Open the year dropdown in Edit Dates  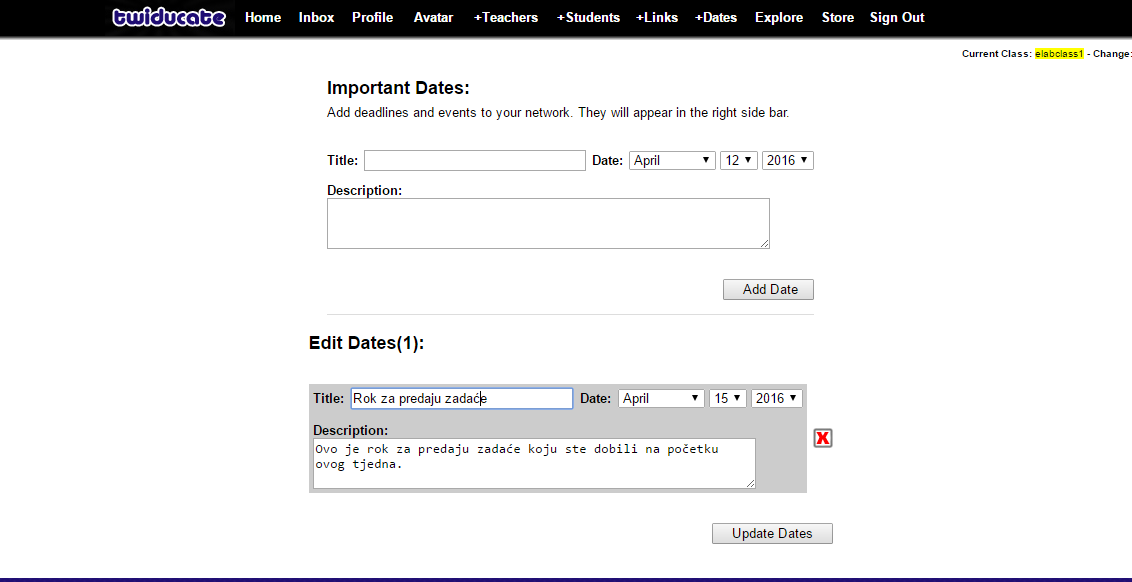pos(777,398)
